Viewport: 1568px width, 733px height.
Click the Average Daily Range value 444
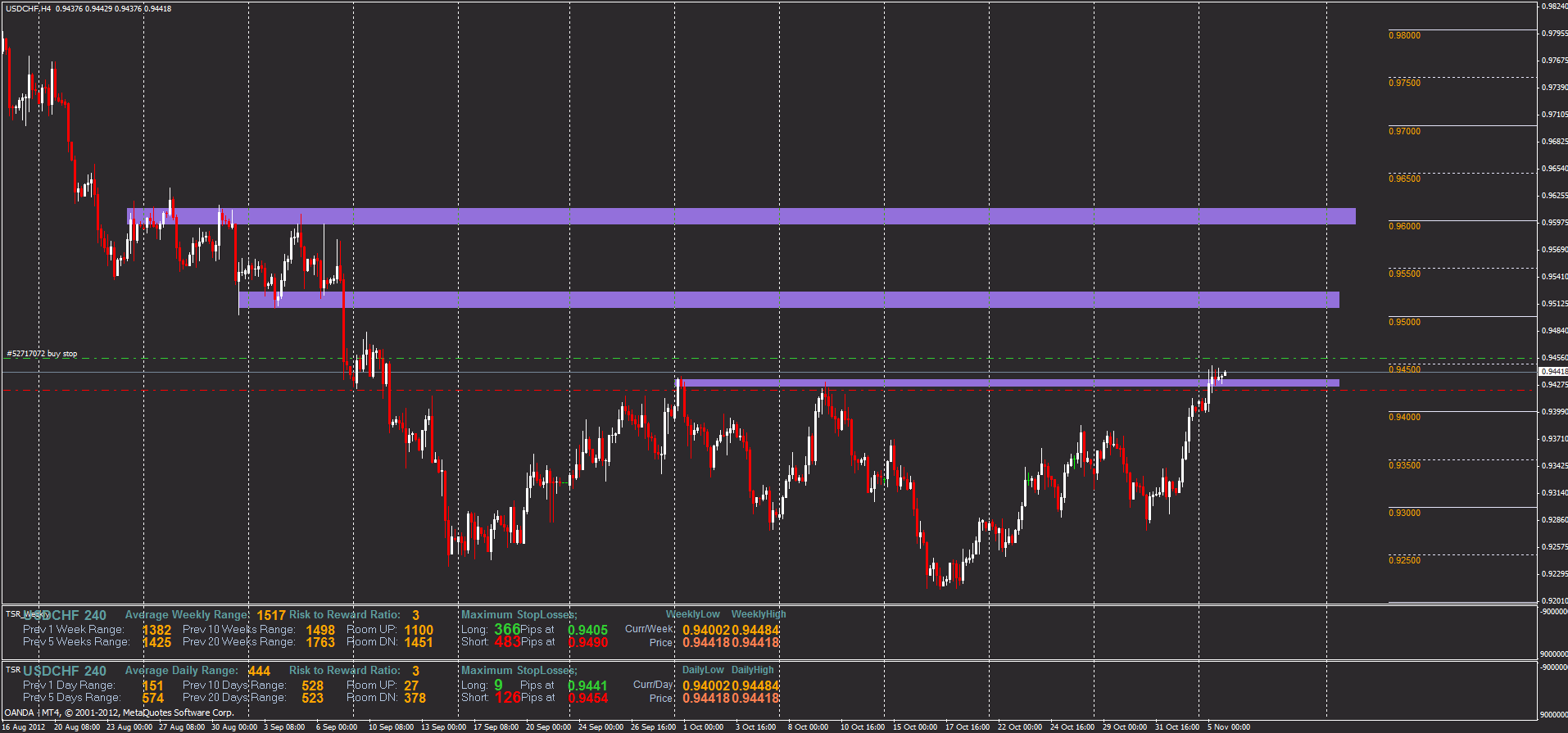259,671
